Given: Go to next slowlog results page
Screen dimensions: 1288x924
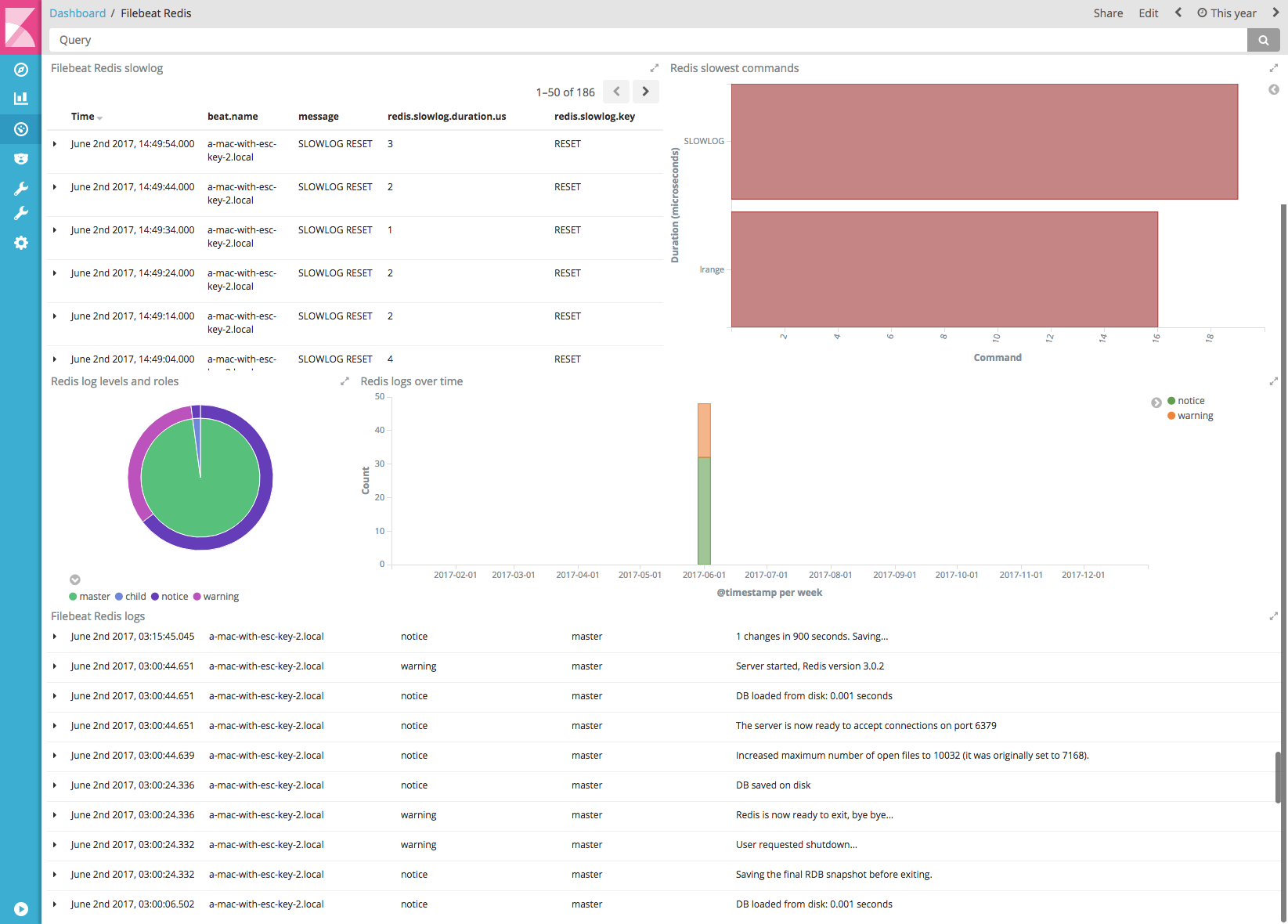Looking at the screenshot, I should [x=645, y=92].
